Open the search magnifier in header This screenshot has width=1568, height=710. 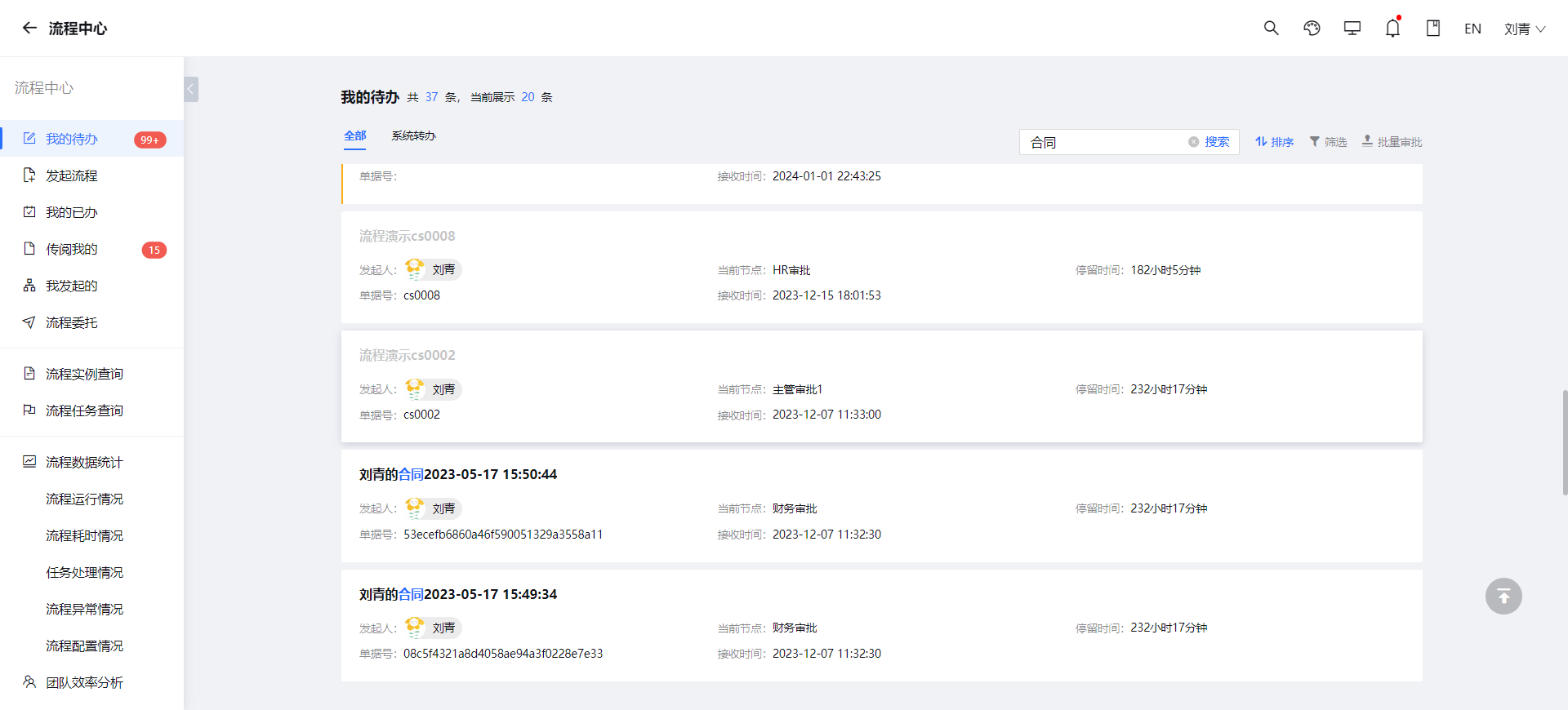coord(1271,28)
